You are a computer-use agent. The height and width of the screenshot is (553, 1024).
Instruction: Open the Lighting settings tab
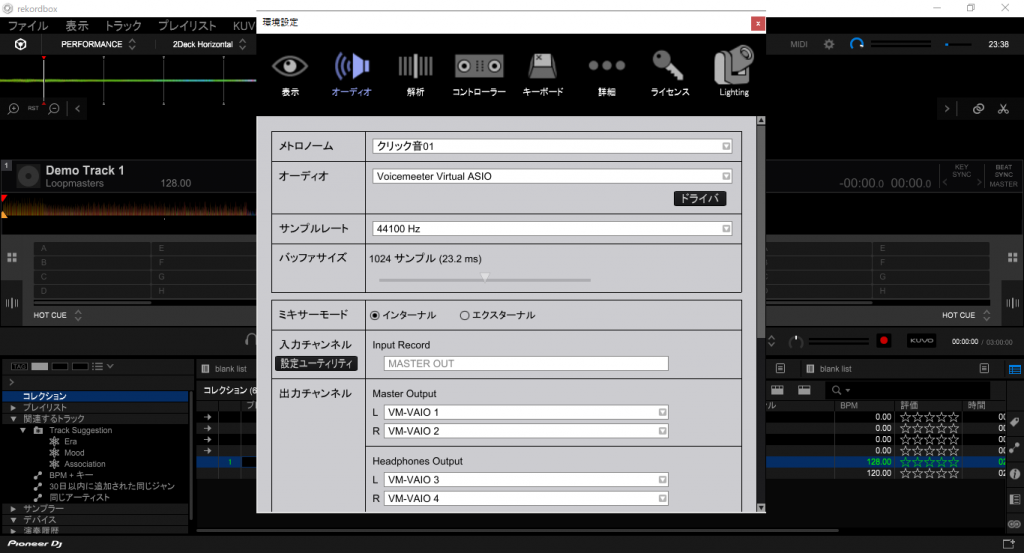coord(734,72)
